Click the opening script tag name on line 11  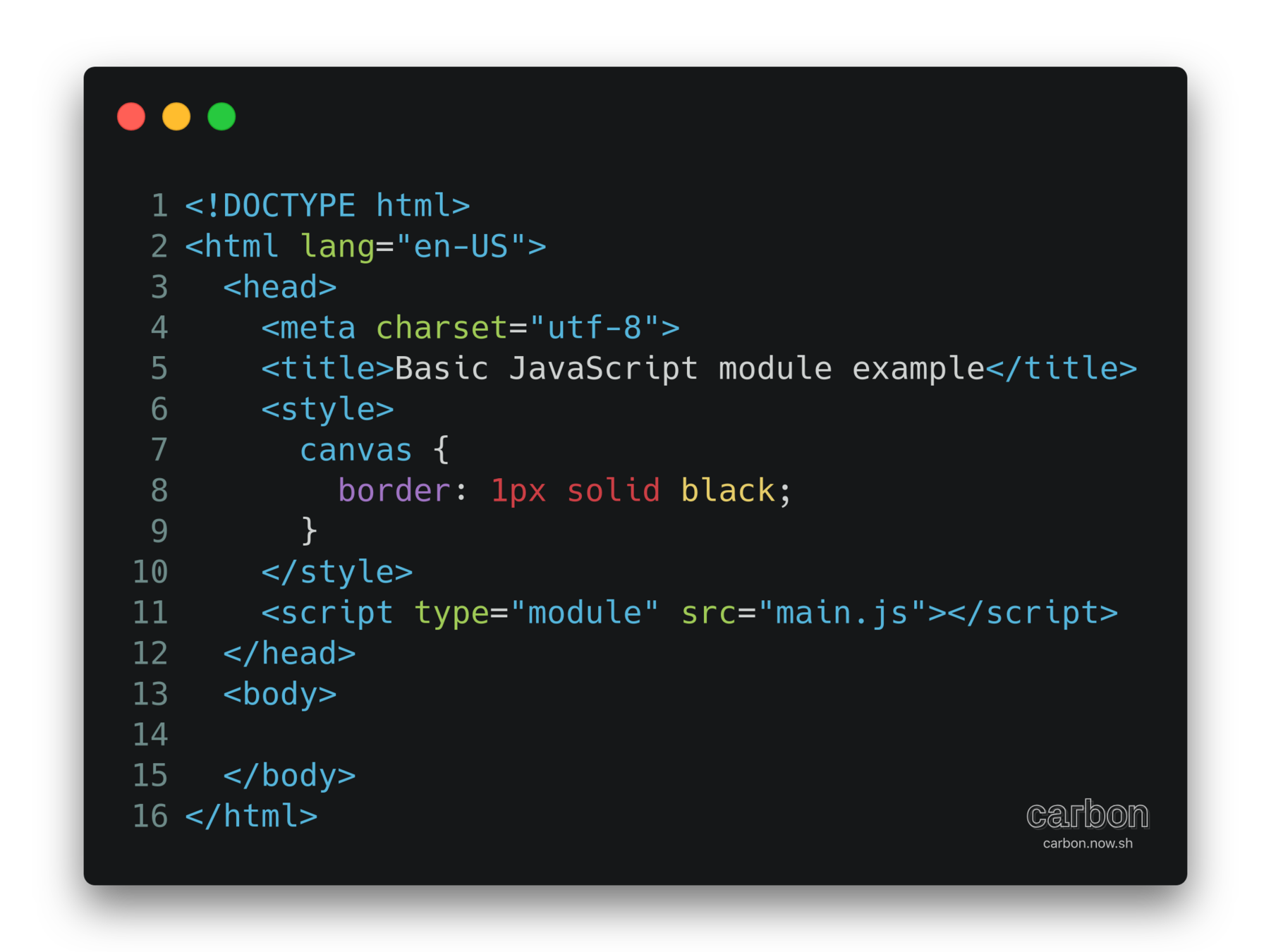[x=337, y=614]
